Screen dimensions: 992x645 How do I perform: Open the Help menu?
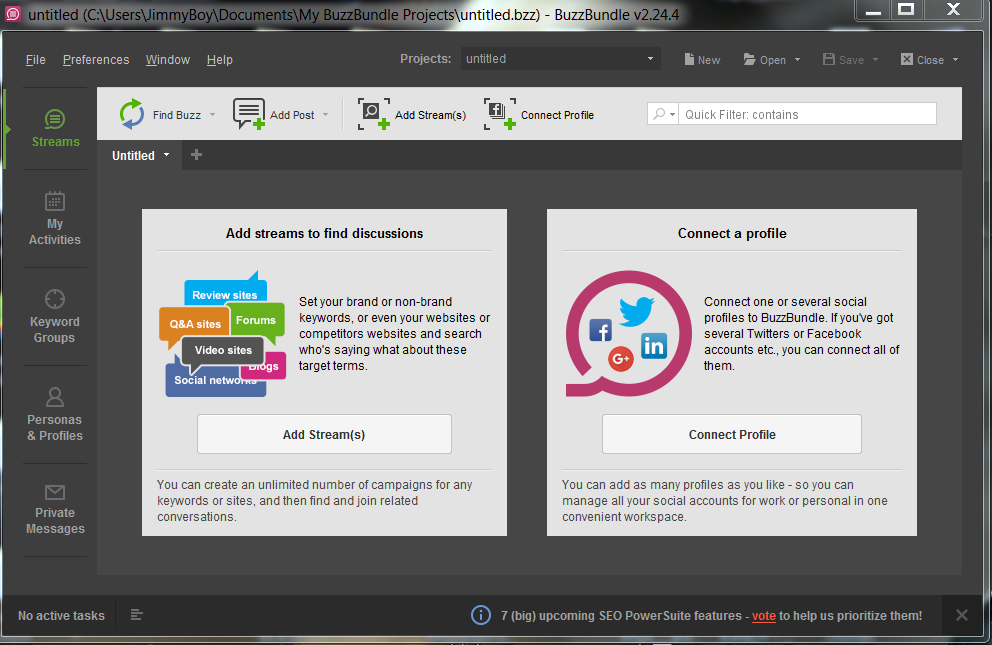(220, 59)
